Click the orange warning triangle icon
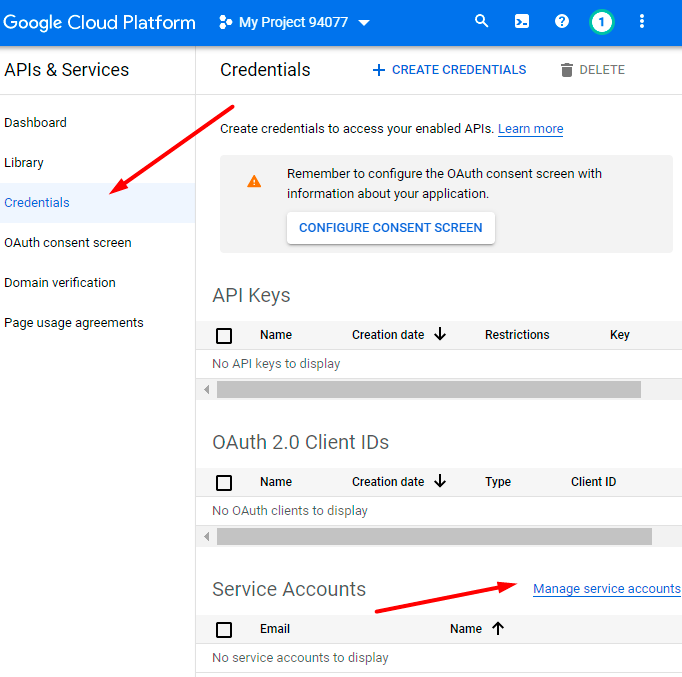682x677 pixels. coord(254,182)
